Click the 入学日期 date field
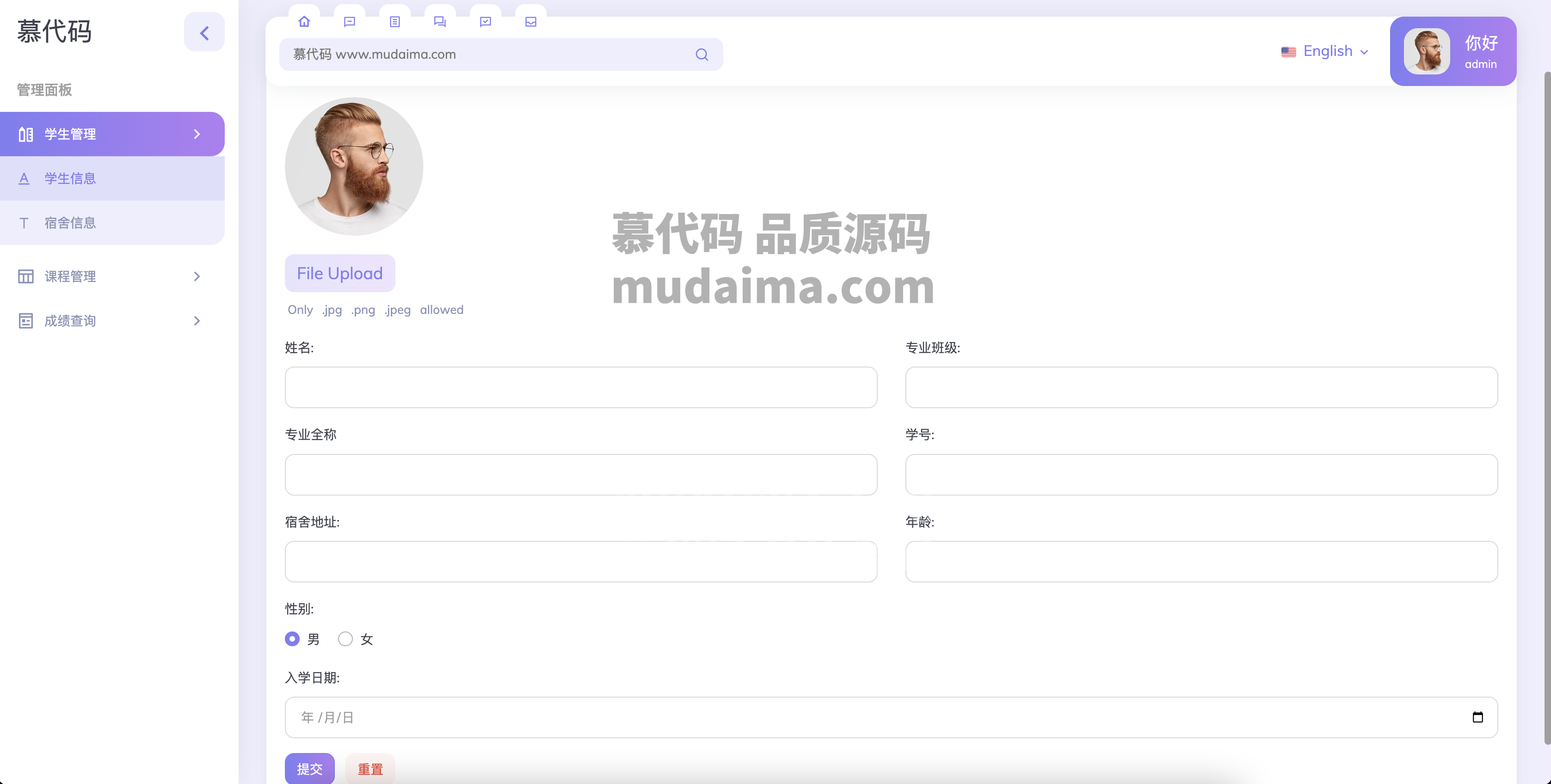Screen dimensions: 1551x784 891,717
